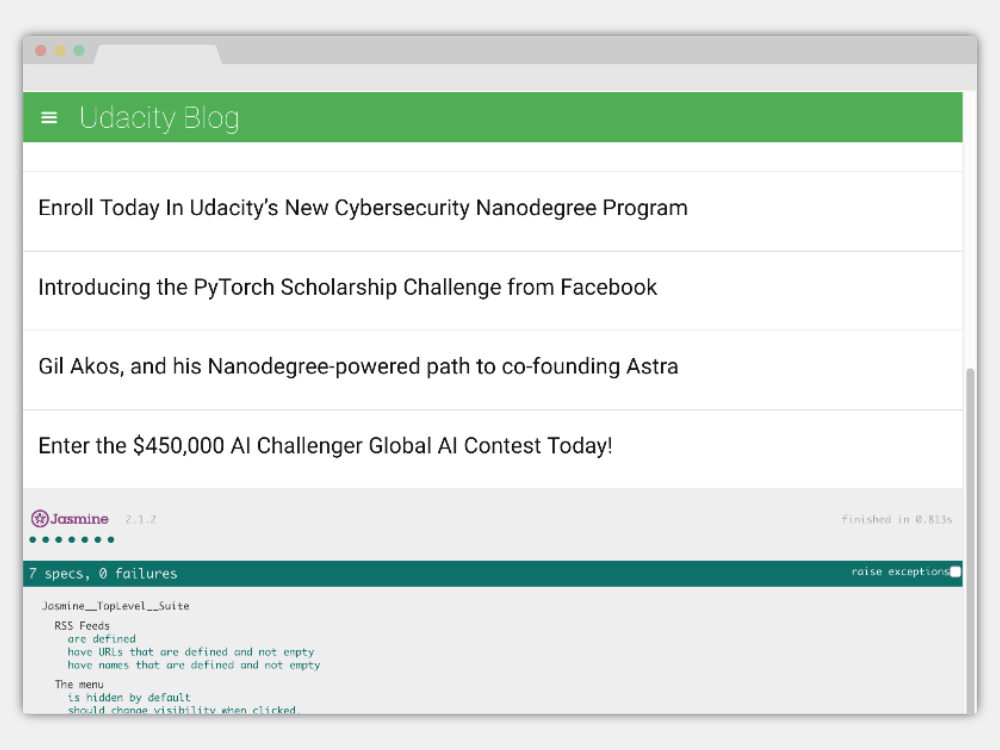Select the blank browser tab

coord(158,54)
